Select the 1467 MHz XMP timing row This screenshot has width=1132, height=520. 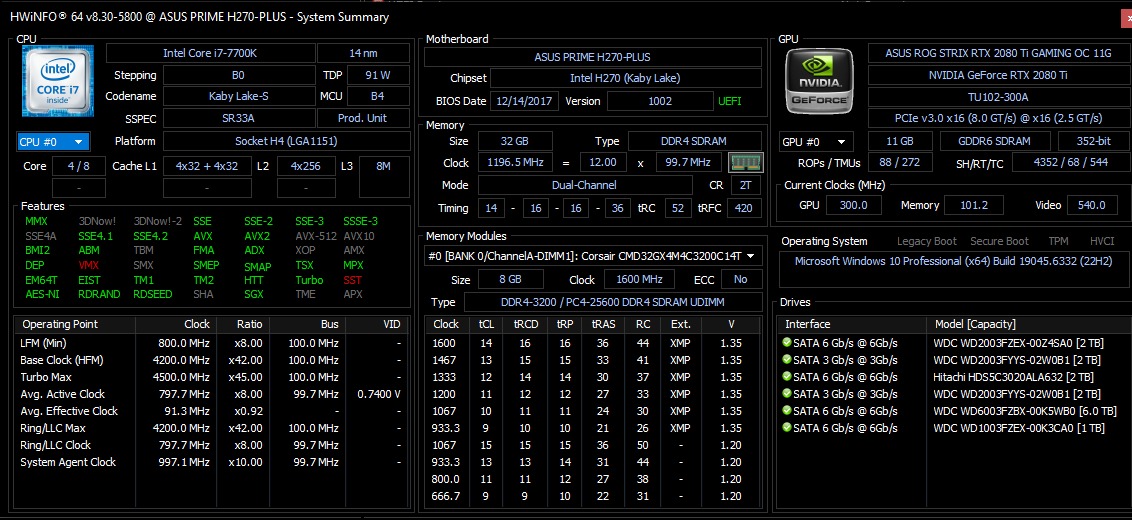point(592,360)
